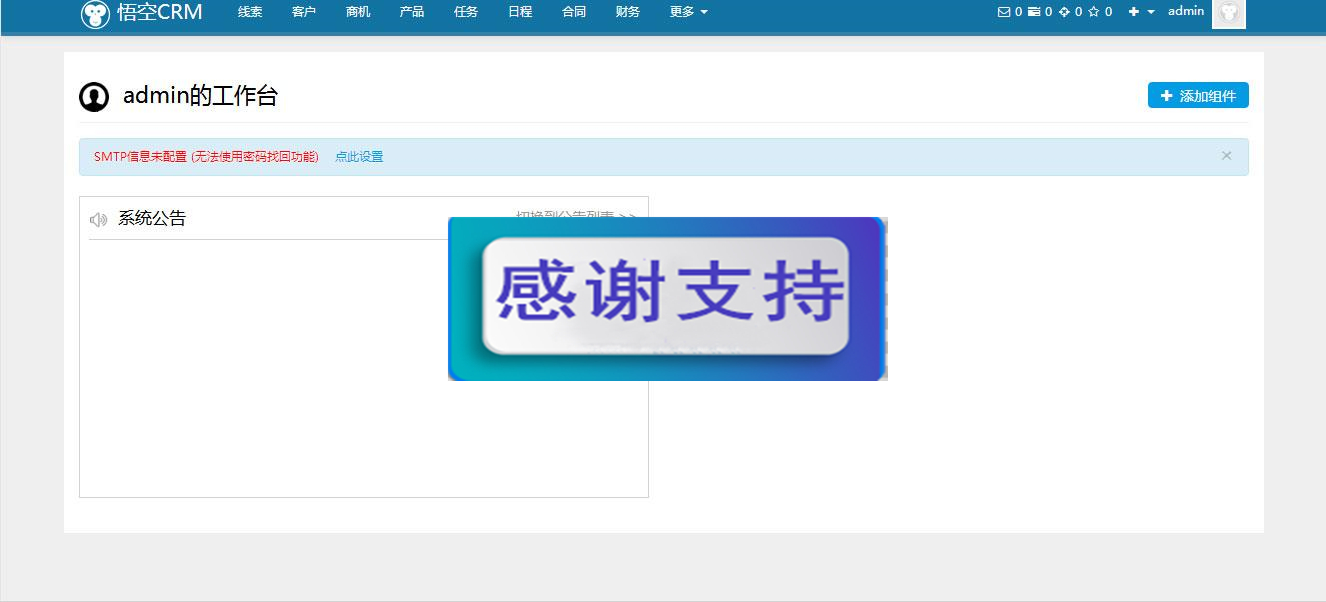The height and width of the screenshot is (602, 1326).
Task: Click the star favorites icon
Action: [x=1091, y=11]
